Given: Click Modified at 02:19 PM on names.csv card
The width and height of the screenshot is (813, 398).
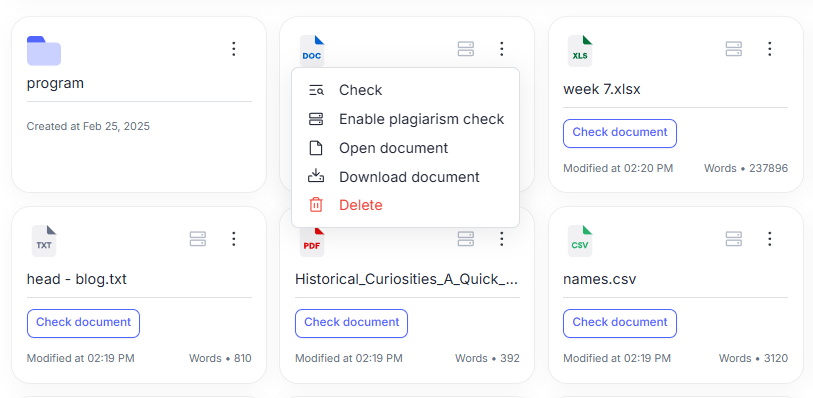Looking at the screenshot, I should pos(617,359).
